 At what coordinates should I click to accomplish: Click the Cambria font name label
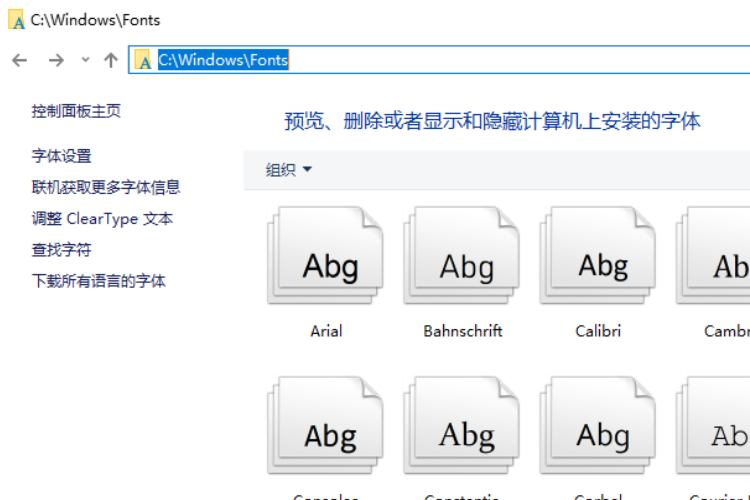coord(727,331)
